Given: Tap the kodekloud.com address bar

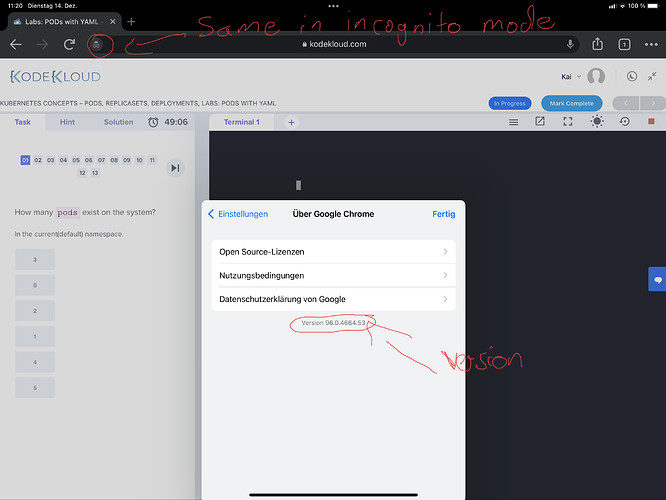Looking at the screenshot, I should (334, 44).
